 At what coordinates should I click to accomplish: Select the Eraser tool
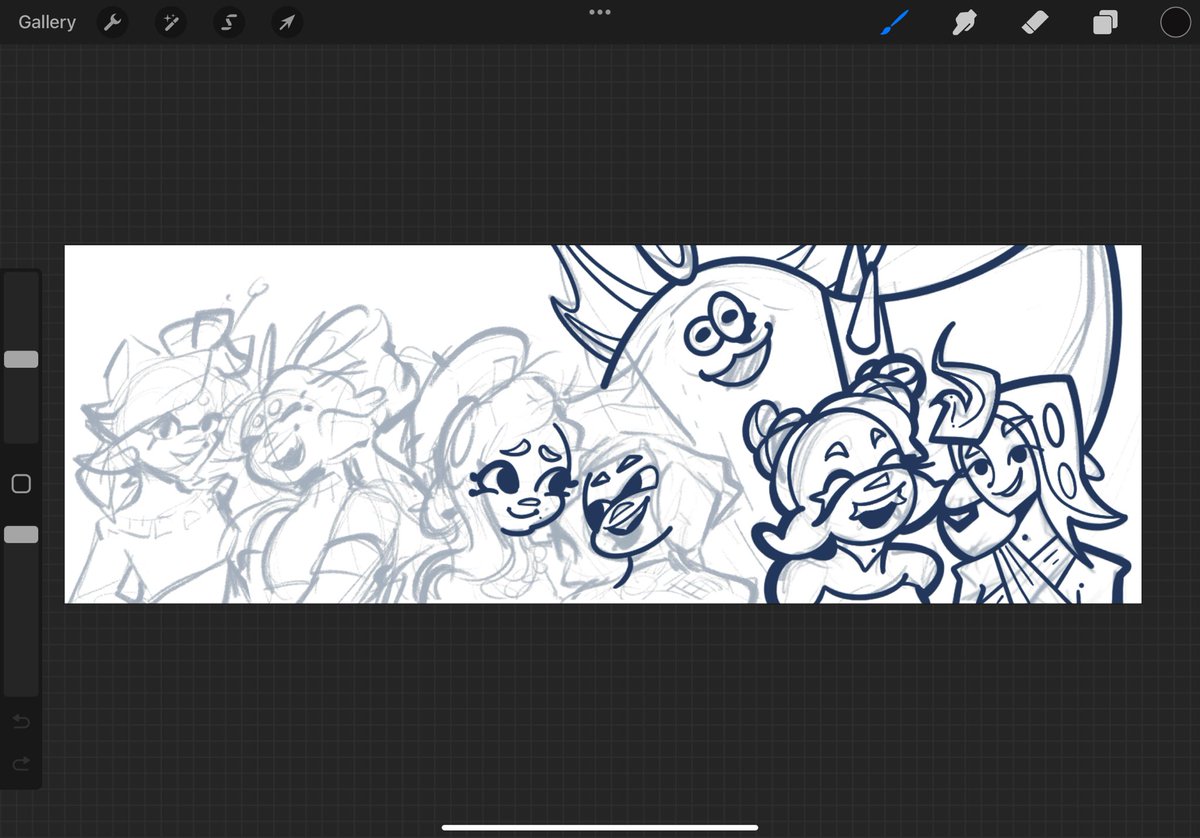click(x=1035, y=22)
